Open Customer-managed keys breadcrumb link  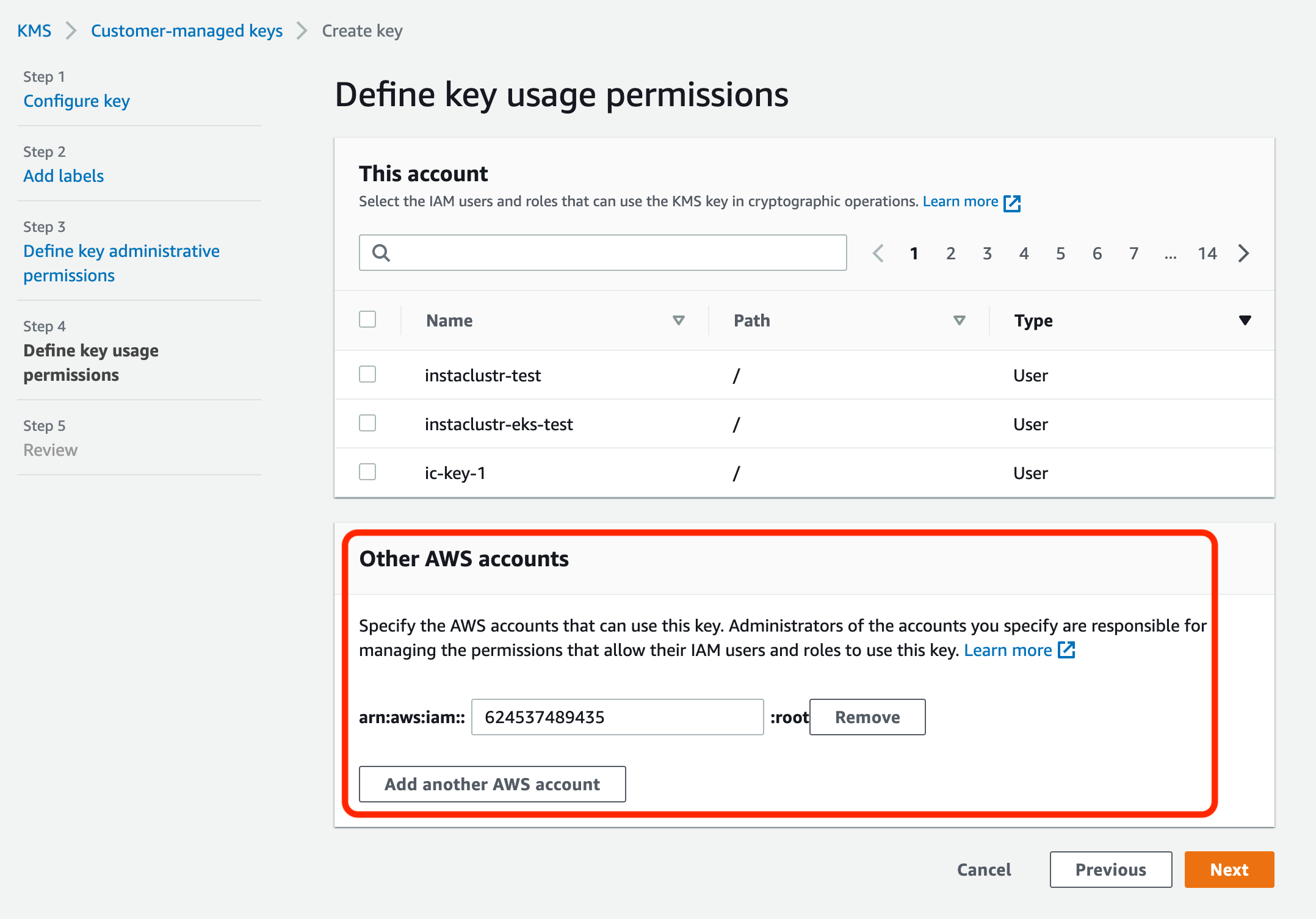186,31
